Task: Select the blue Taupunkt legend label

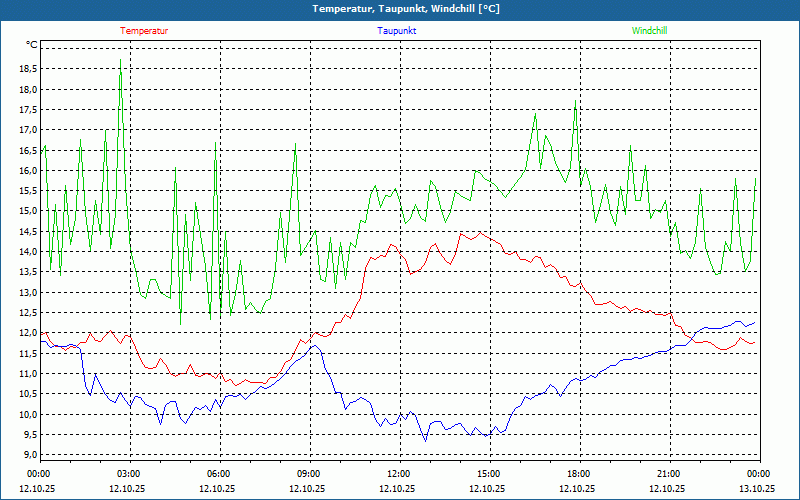Action: tap(396, 31)
